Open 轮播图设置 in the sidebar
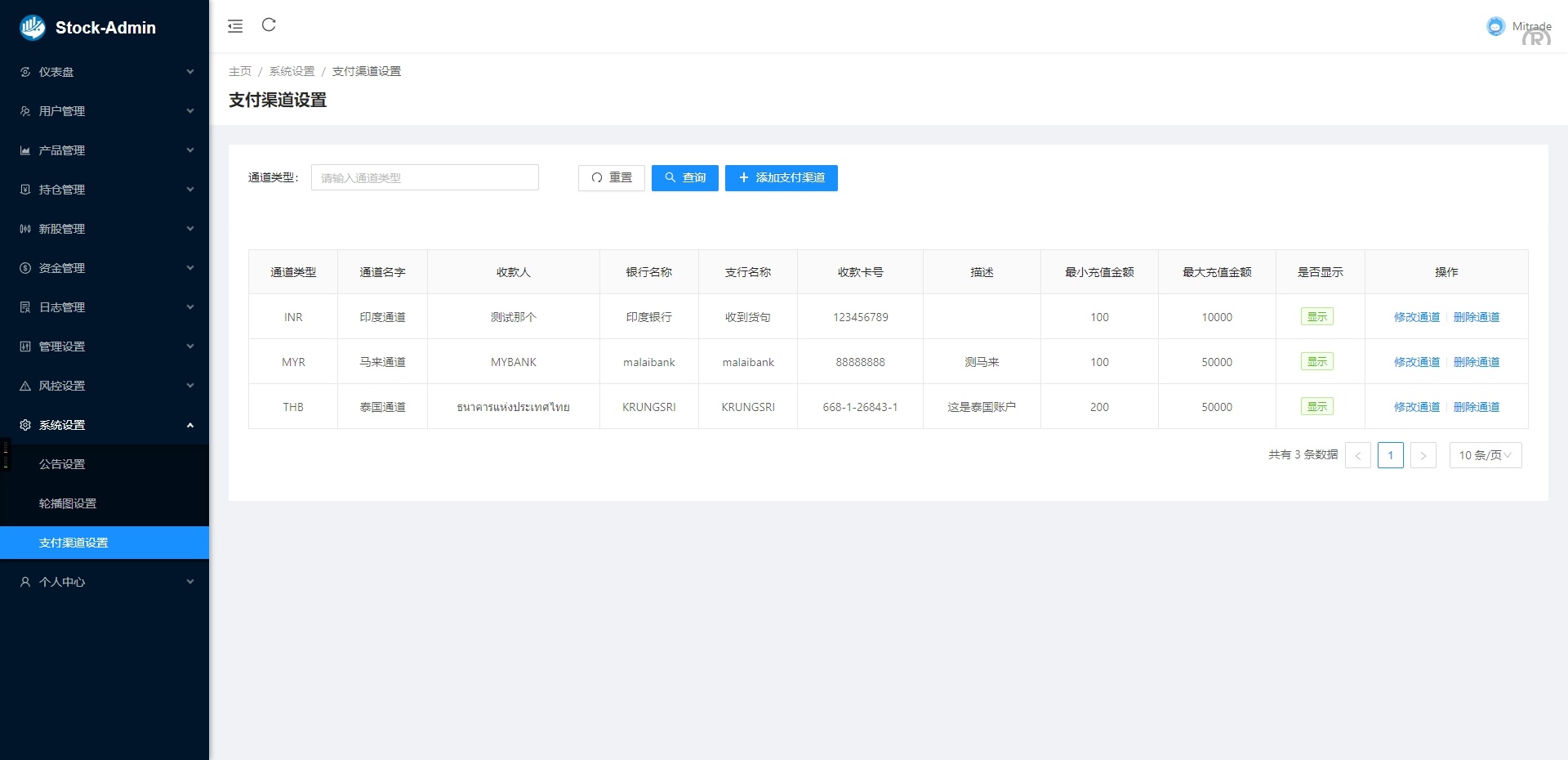The height and width of the screenshot is (760, 1568). coord(68,503)
